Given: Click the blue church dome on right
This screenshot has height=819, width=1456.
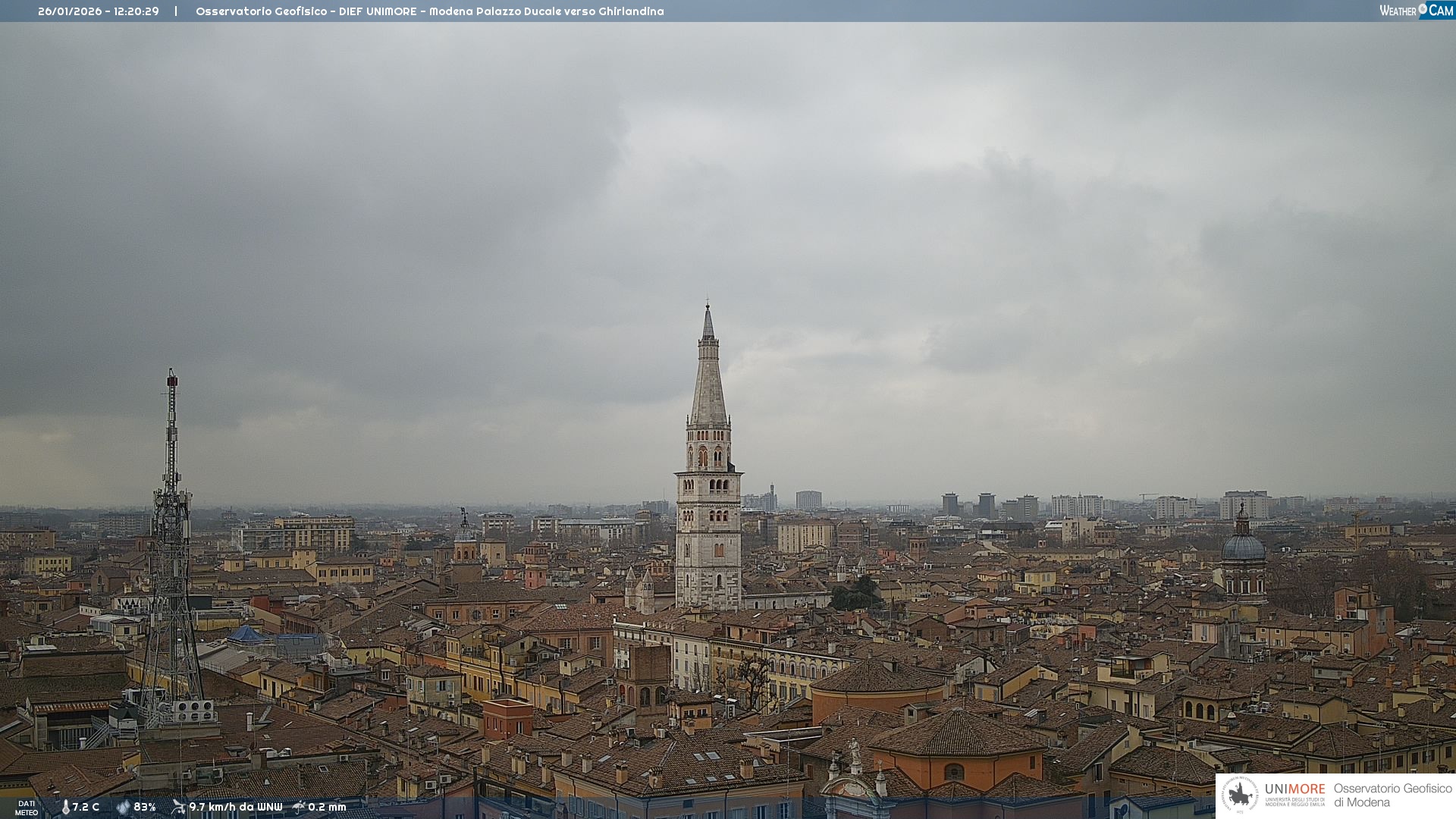Looking at the screenshot, I should coord(1243,548).
